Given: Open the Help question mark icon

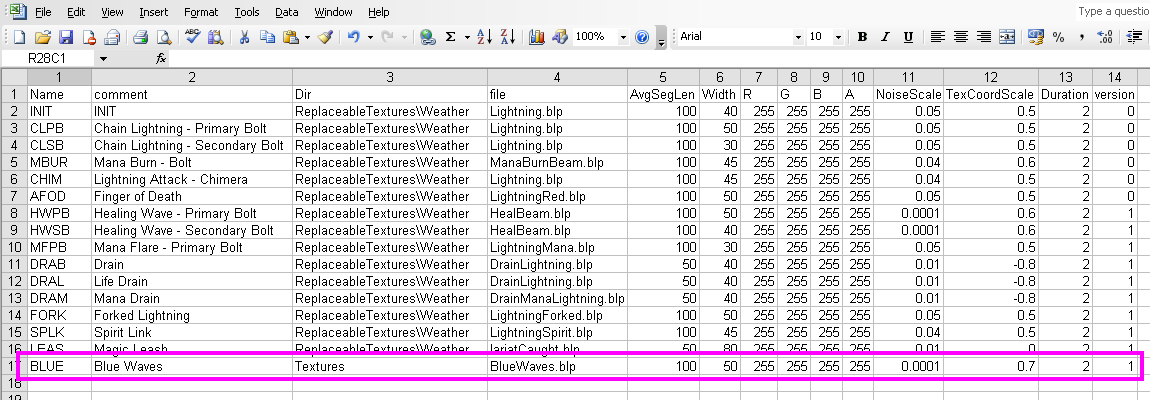Looking at the screenshot, I should pyautogui.click(x=642, y=37).
